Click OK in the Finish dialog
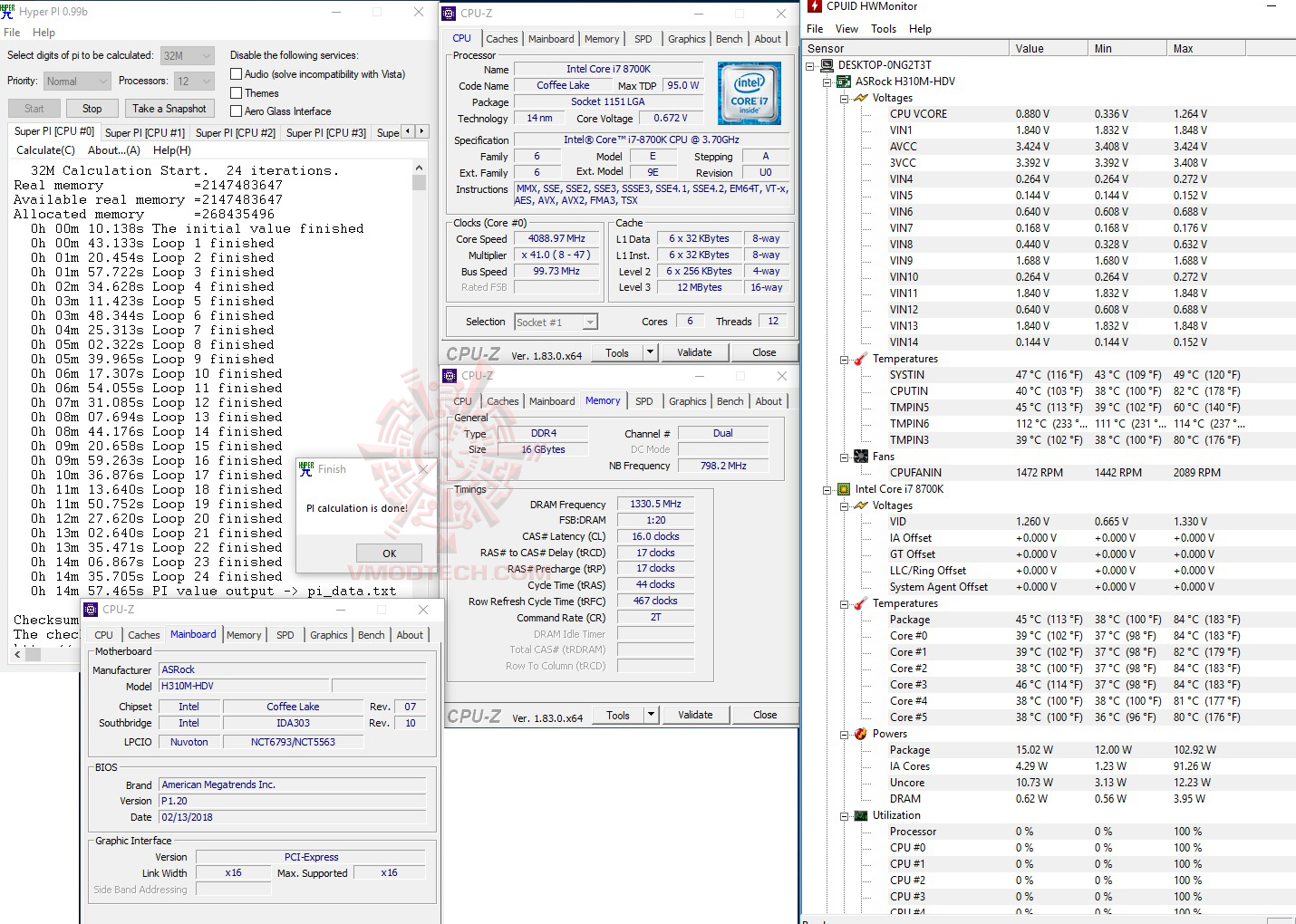1296x924 pixels. click(x=390, y=553)
